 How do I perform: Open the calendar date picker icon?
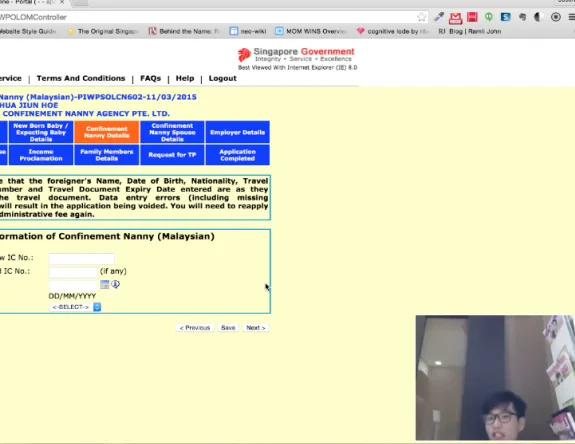coord(105,284)
